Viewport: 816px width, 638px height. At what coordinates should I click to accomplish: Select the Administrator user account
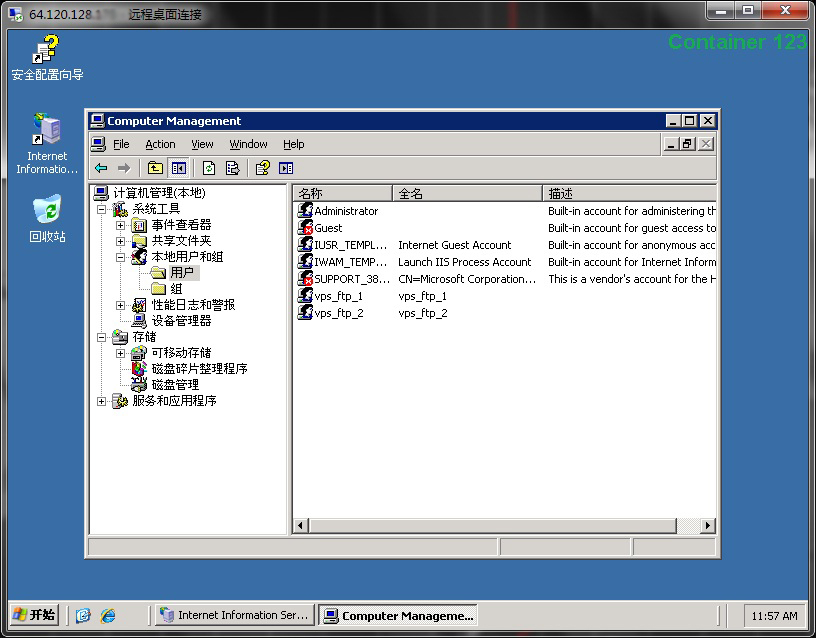click(345, 211)
